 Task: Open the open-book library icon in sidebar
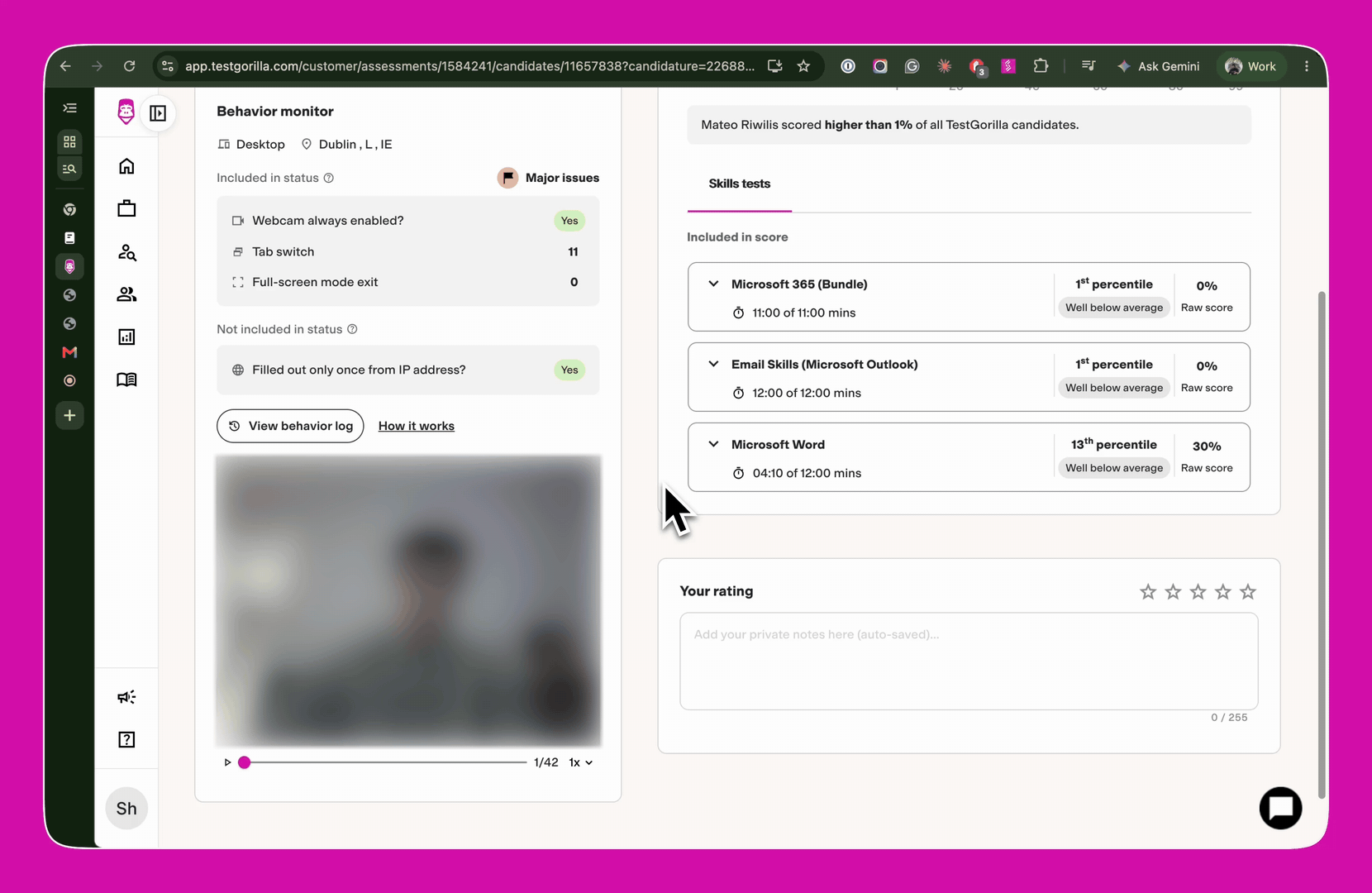(126, 380)
